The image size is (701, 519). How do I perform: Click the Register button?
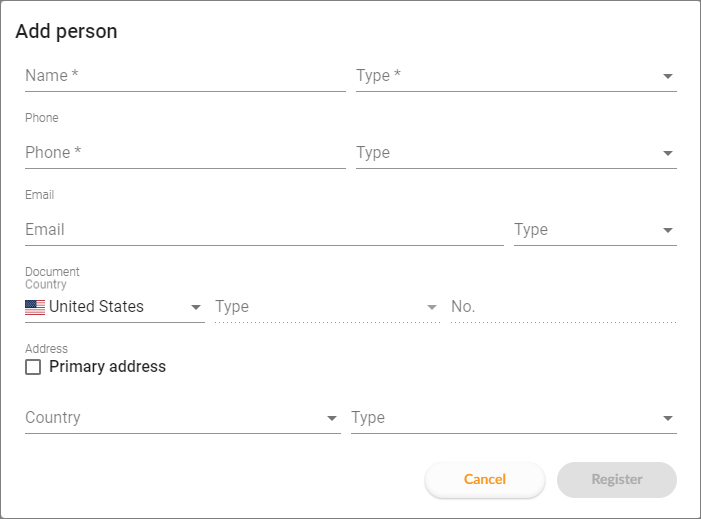point(617,480)
